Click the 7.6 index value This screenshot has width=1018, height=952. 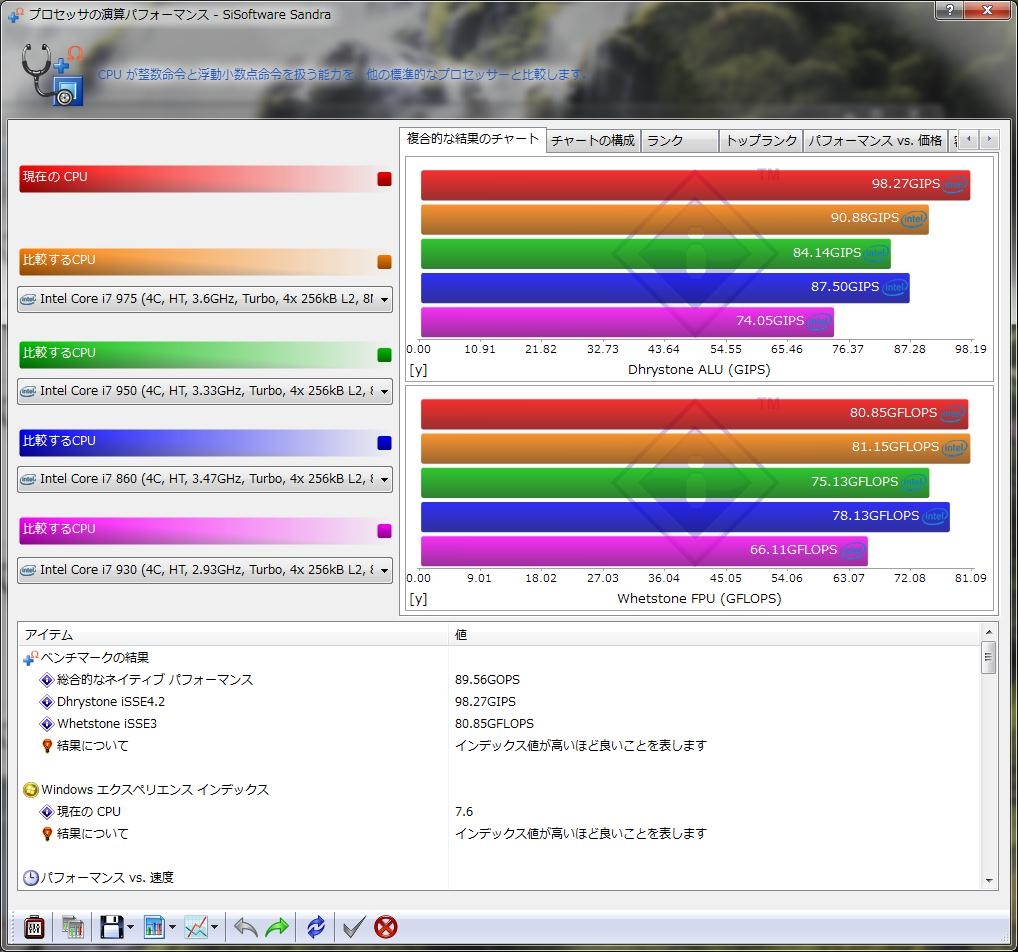tap(464, 812)
